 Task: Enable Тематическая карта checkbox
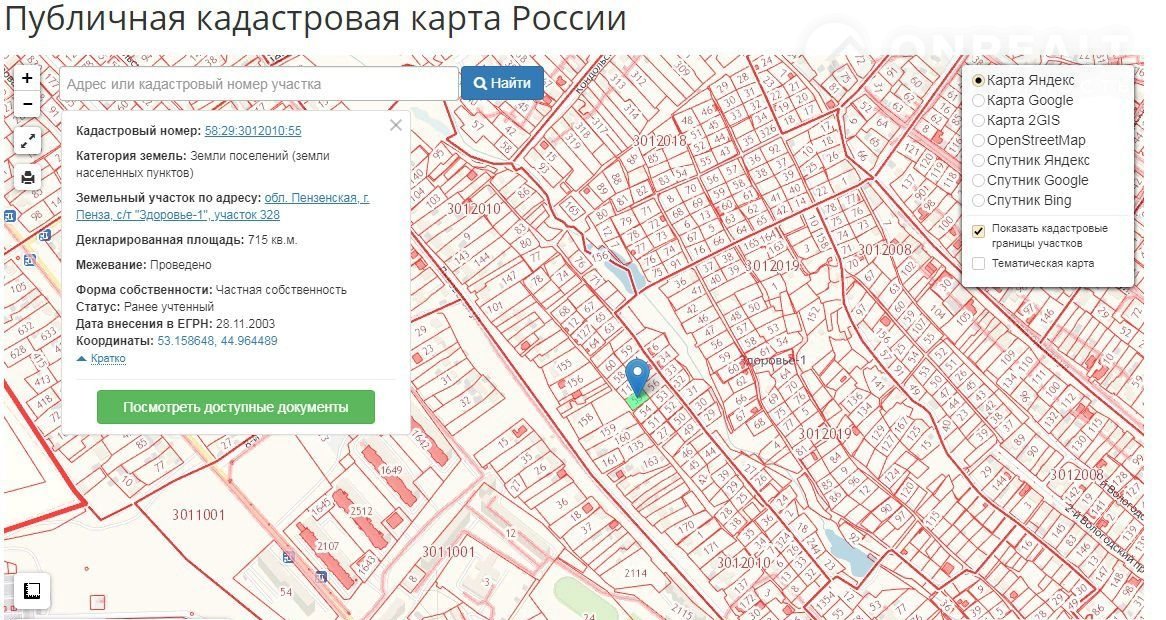click(979, 263)
